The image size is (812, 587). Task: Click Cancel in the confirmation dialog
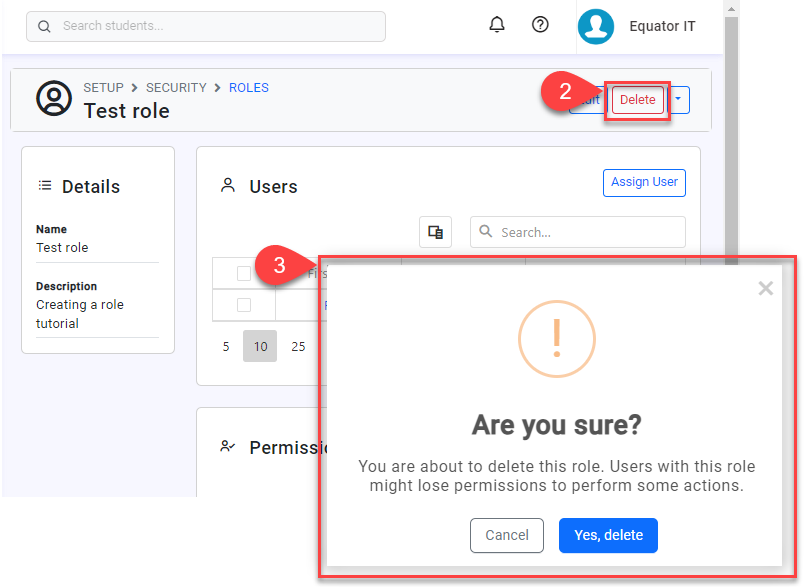coord(506,535)
